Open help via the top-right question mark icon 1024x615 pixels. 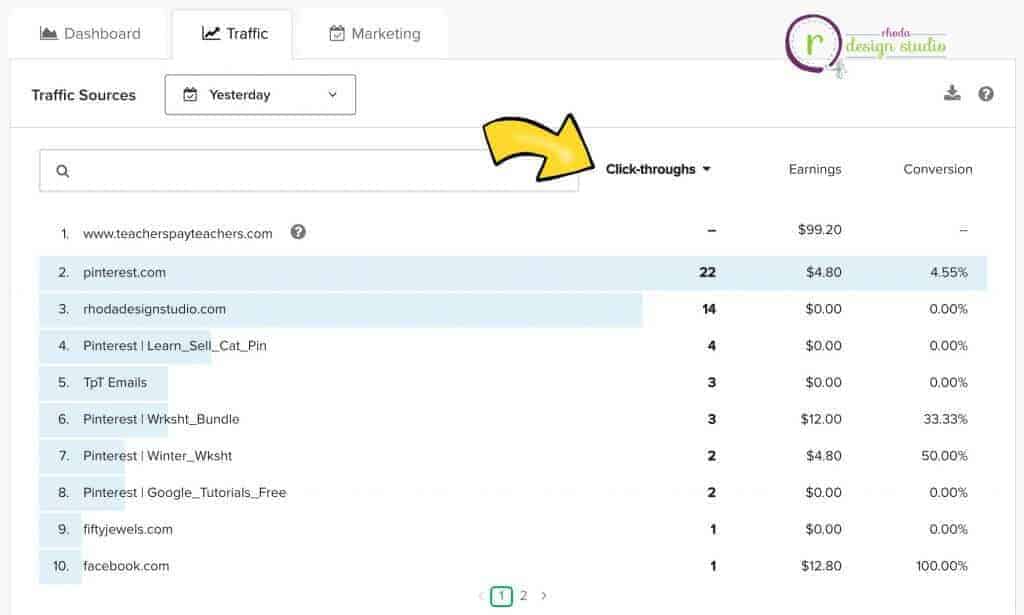click(x=985, y=94)
